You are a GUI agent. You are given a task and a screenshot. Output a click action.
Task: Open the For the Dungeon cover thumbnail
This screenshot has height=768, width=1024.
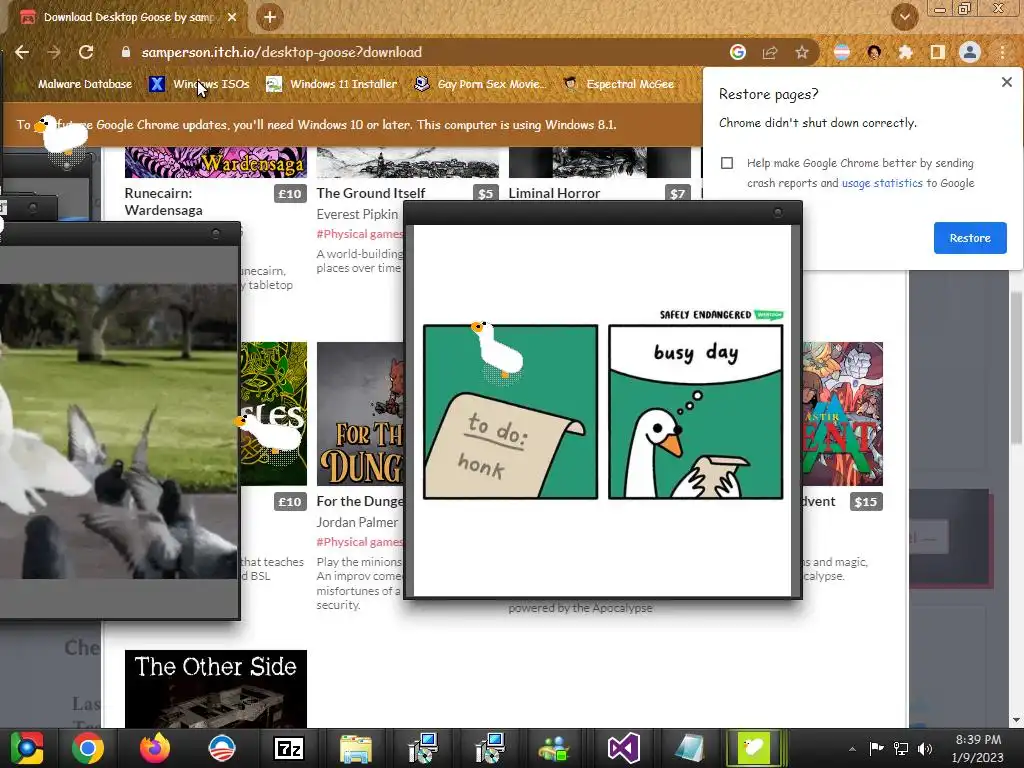pyautogui.click(x=360, y=413)
